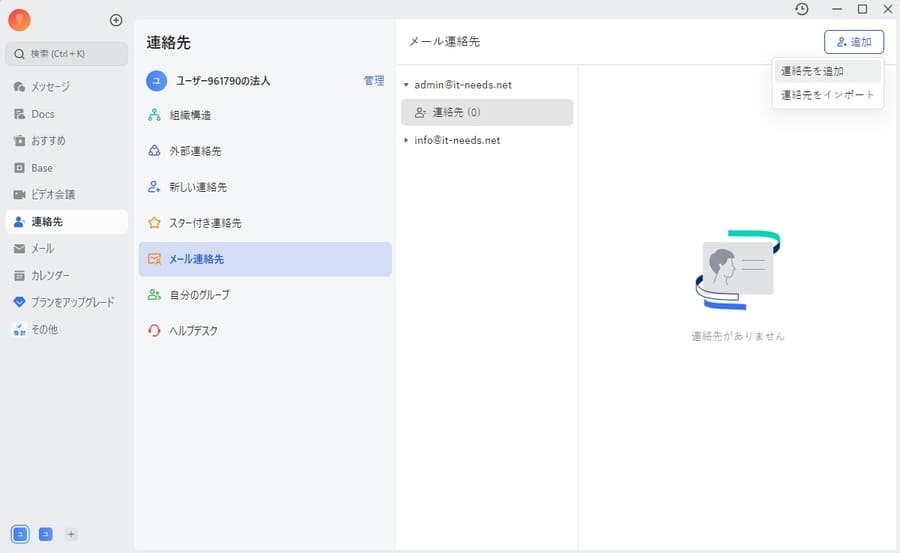Viewport: 900px width, 553px height.
Task: Click the search box (検索 Ctrl+K)
Action: 66,53
